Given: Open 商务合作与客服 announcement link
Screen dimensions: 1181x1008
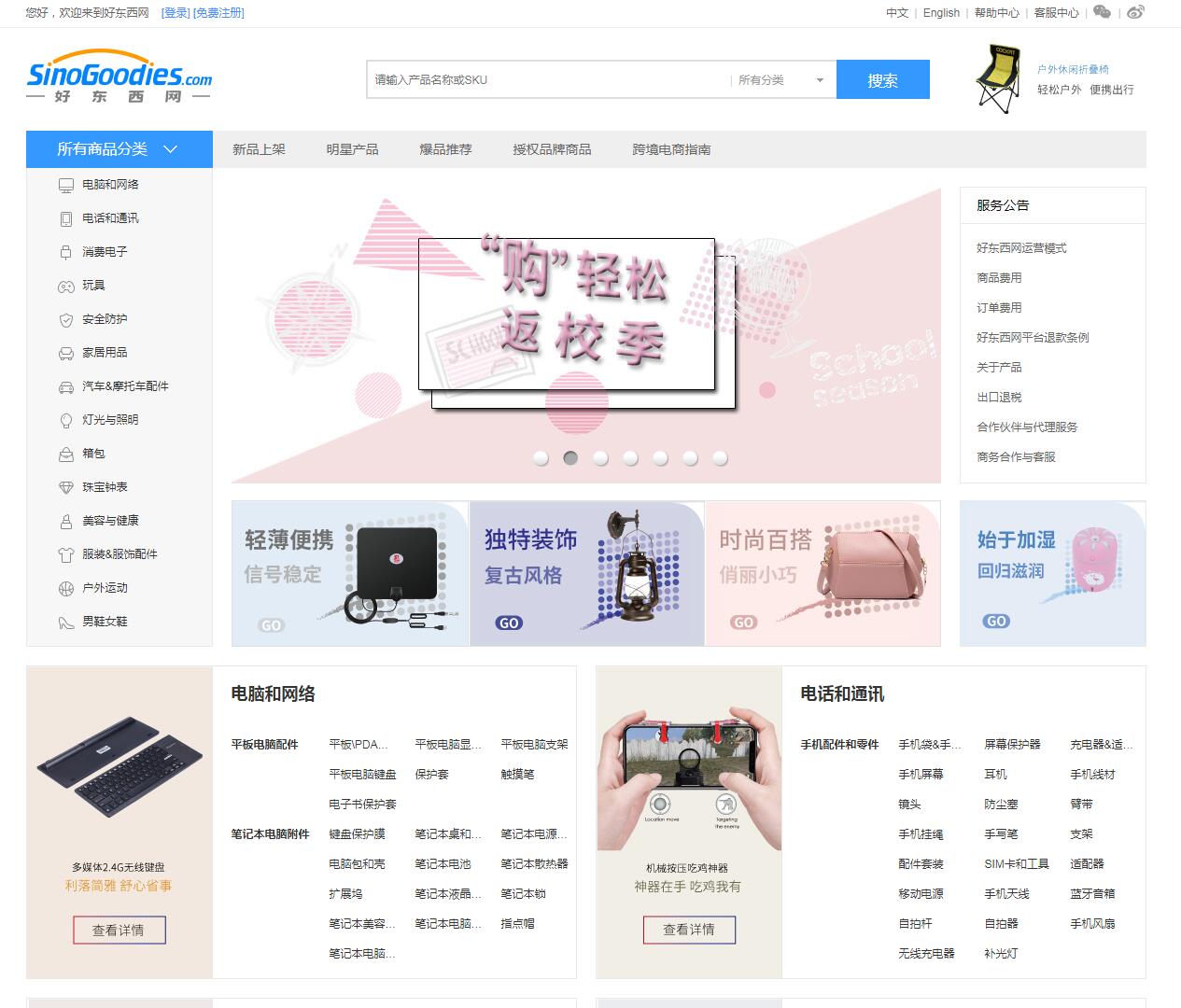Looking at the screenshot, I should 1016,457.
